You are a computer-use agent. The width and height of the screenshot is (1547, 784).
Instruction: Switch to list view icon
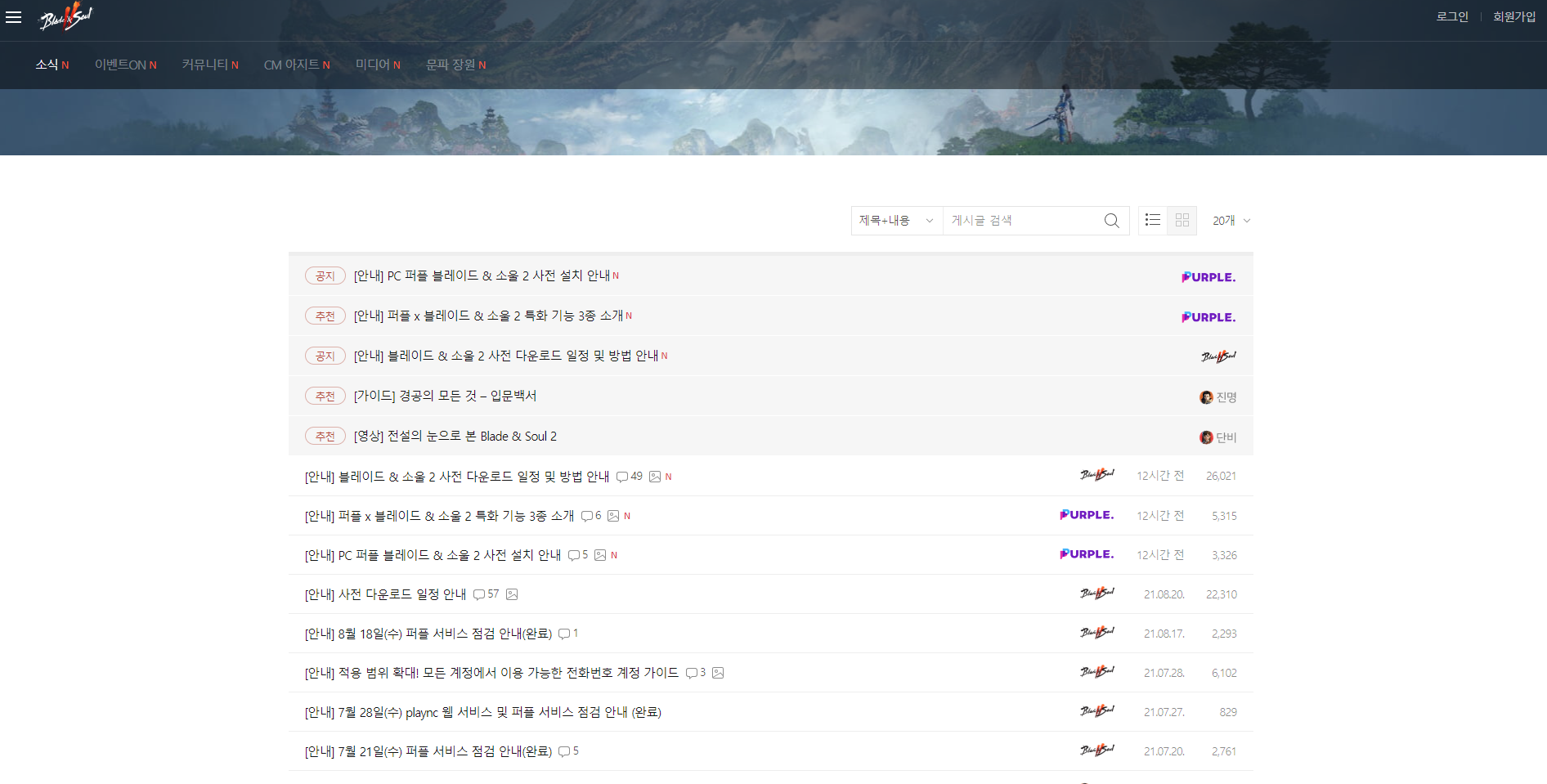coord(1153,220)
